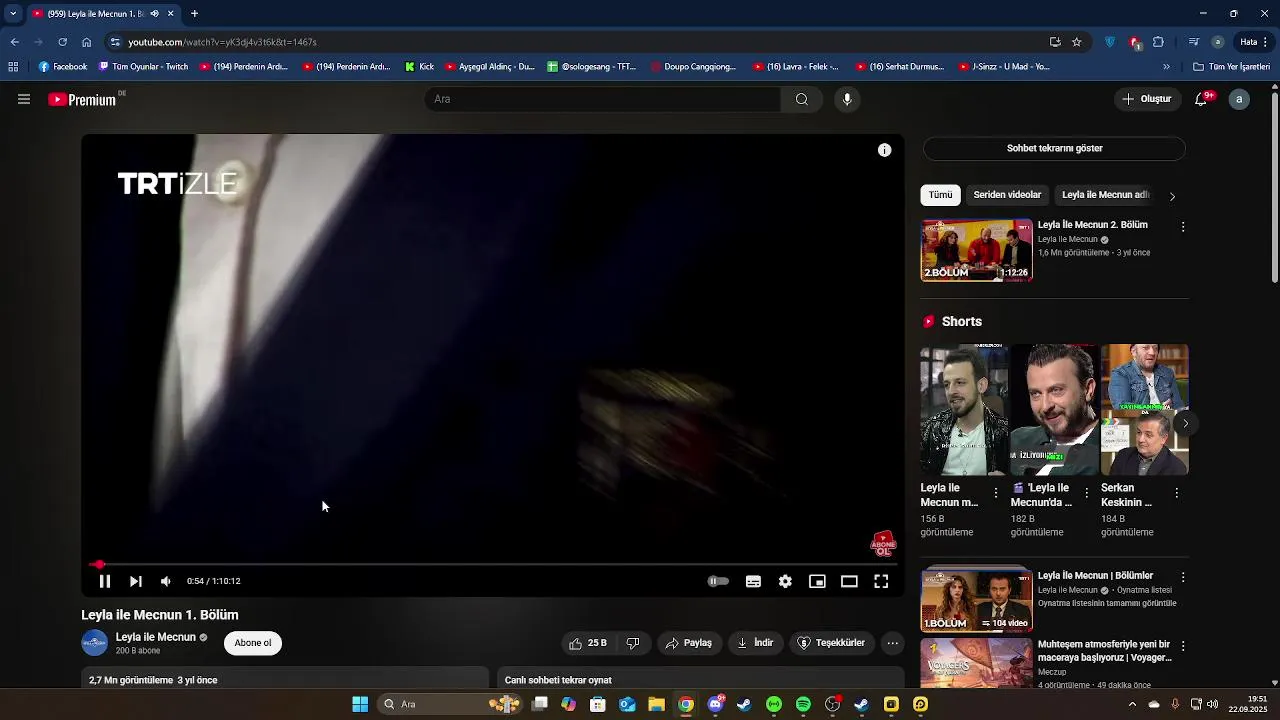This screenshot has width=1280, height=720.
Task: Open Kick bookmark
Action: tap(420, 67)
